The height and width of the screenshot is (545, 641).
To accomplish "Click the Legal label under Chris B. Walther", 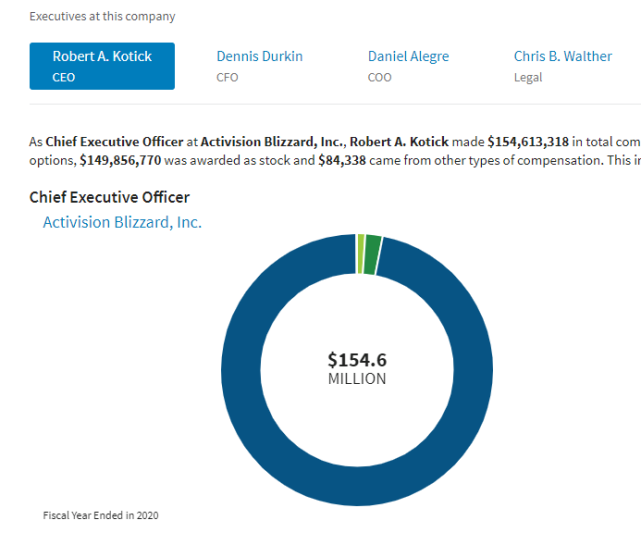I will 528,77.
